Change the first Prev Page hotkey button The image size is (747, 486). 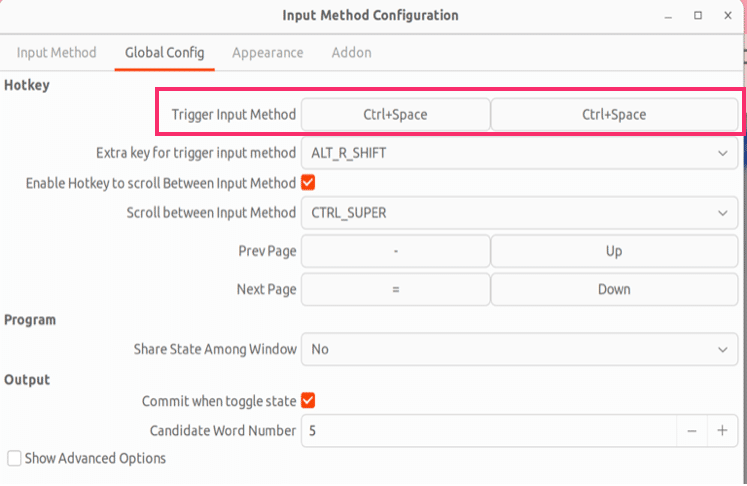pyautogui.click(x=395, y=251)
